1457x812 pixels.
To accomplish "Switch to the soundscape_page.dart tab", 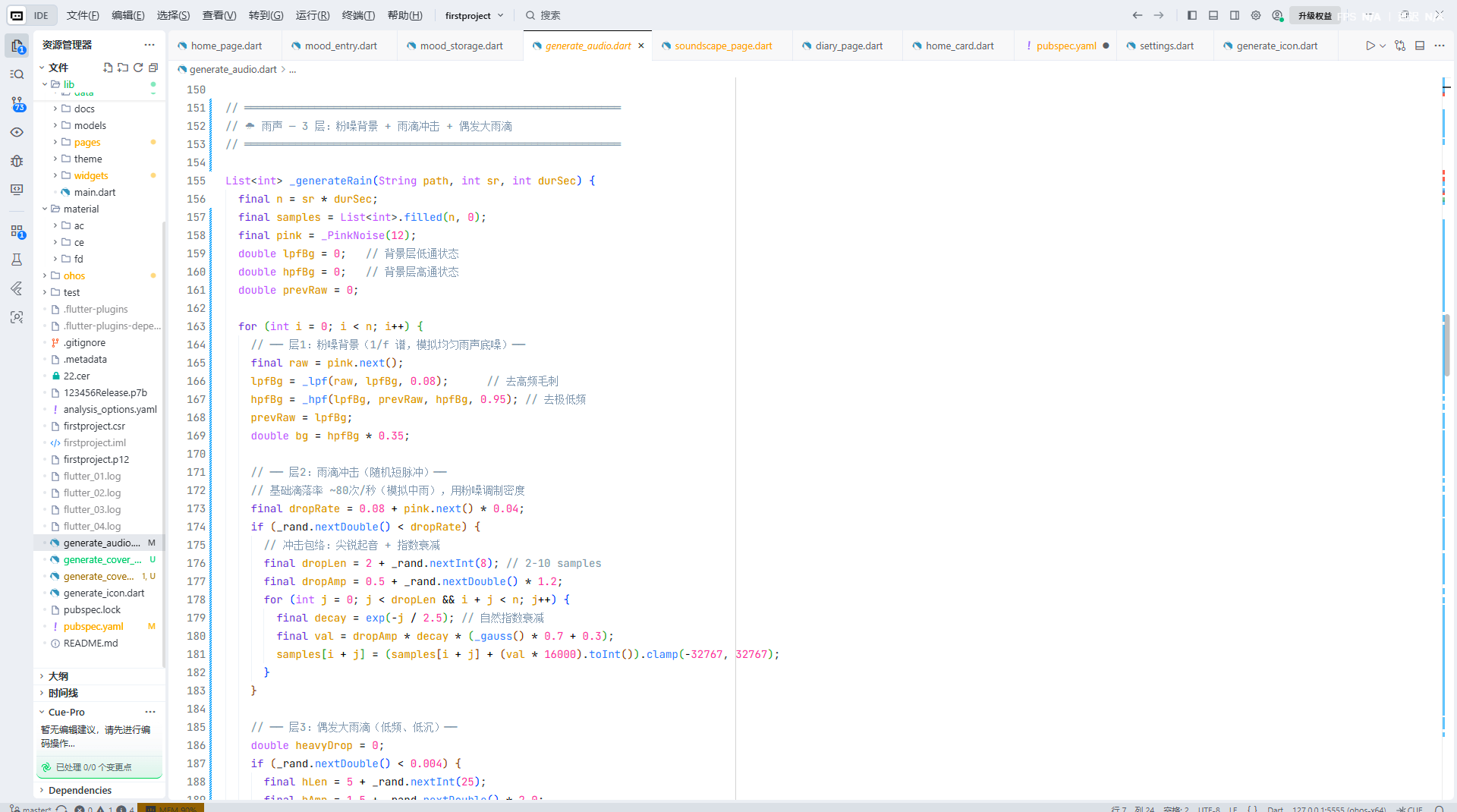I will point(722,46).
